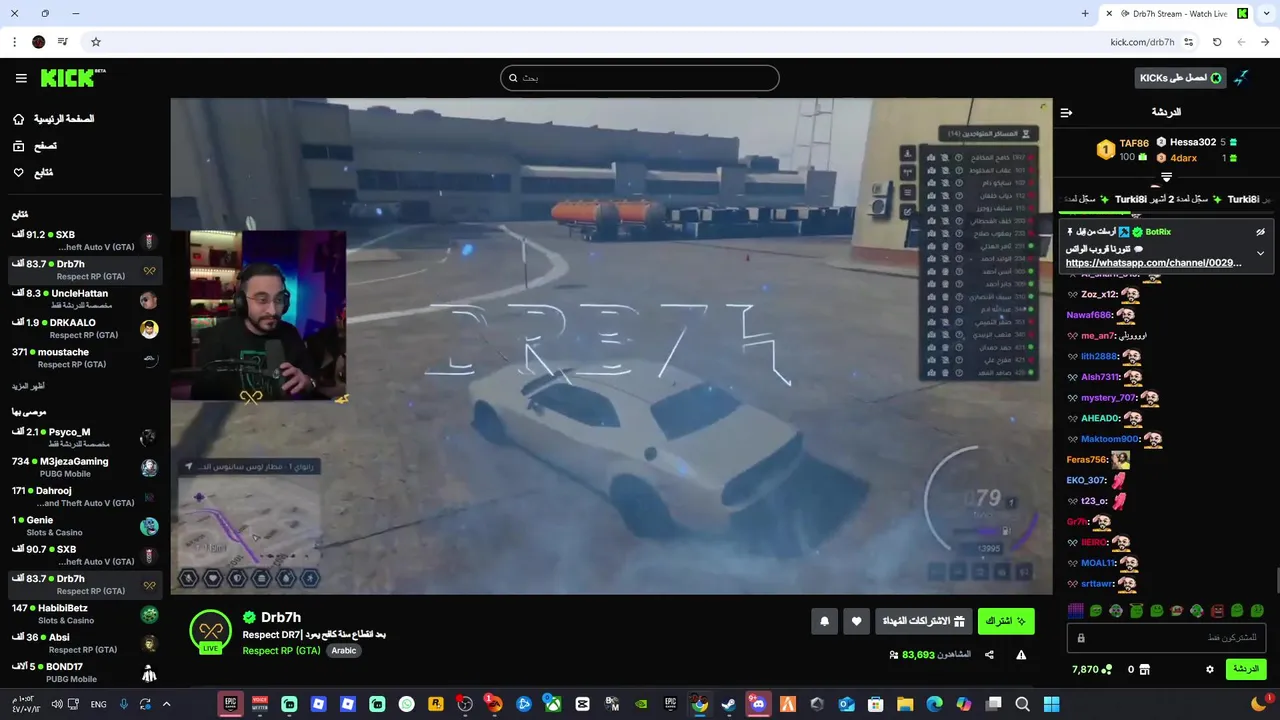Open the Kick hamburger menu
The height and width of the screenshot is (720, 1280).
click(21, 78)
